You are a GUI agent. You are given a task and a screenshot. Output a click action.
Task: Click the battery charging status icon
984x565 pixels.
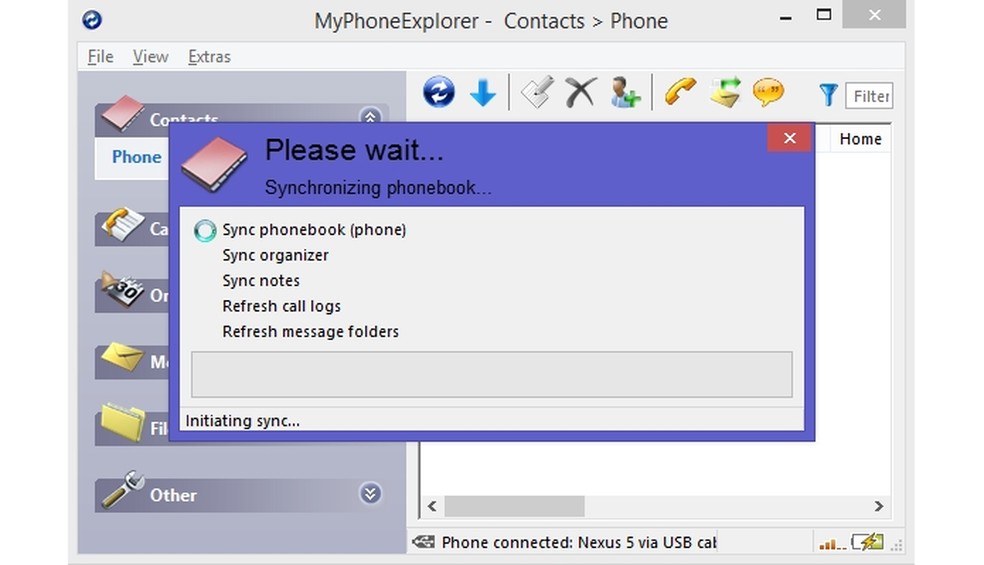(867, 542)
